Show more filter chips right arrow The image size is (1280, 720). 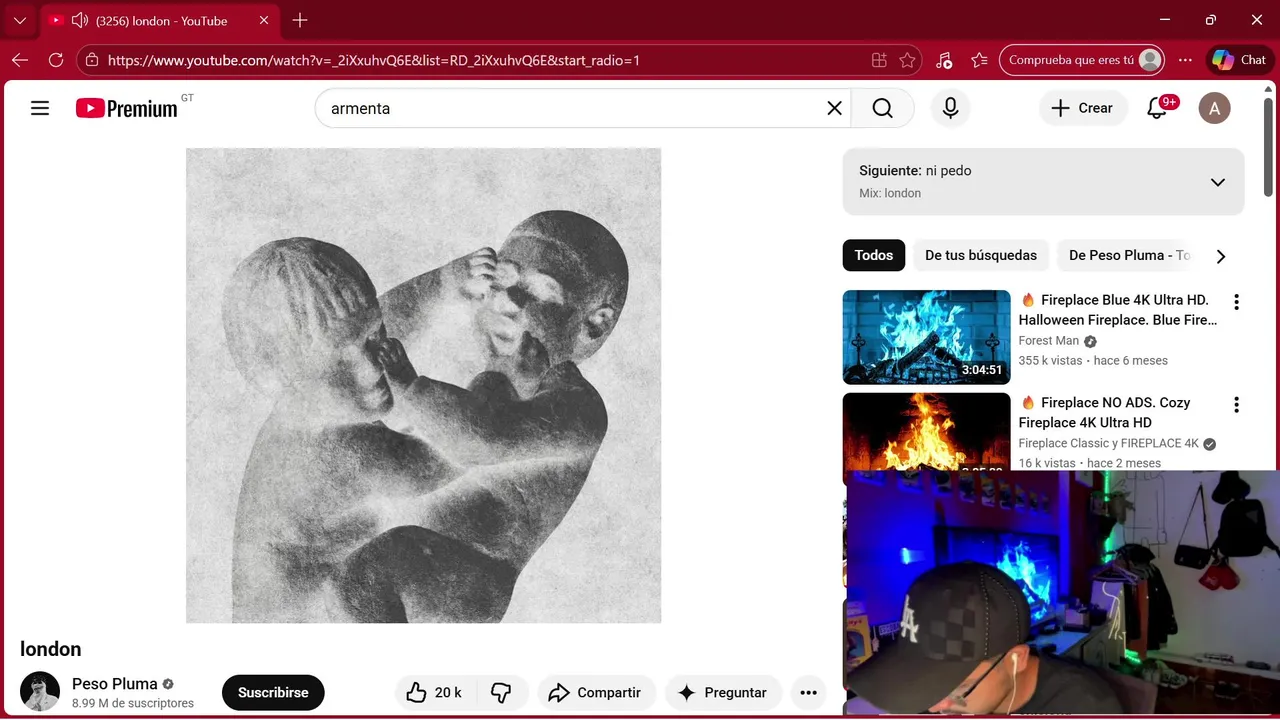[x=1220, y=256]
